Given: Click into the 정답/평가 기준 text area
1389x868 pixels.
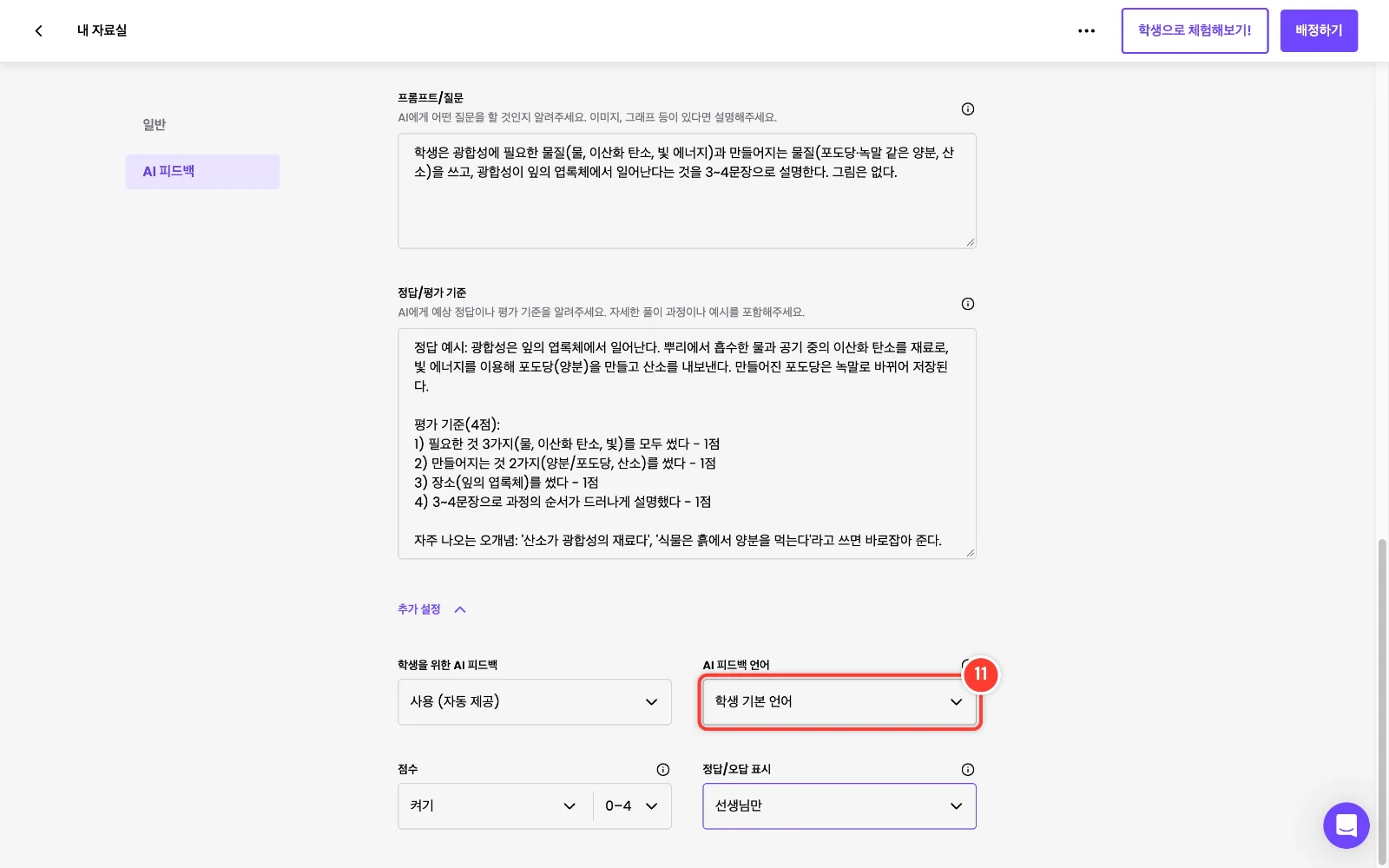Looking at the screenshot, I should click(x=687, y=444).
